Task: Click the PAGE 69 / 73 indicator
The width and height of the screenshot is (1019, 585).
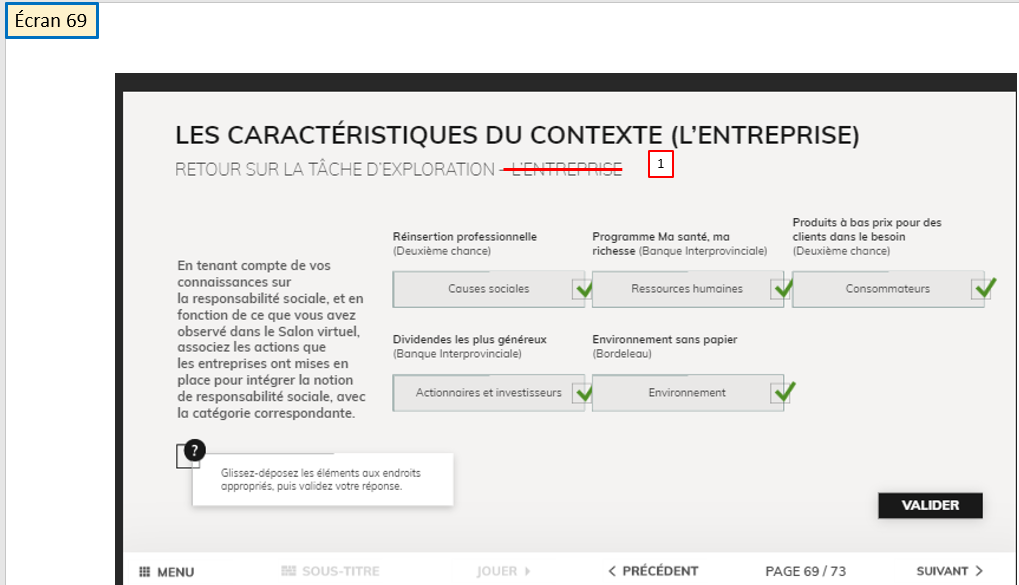Action: coord(805,571)
